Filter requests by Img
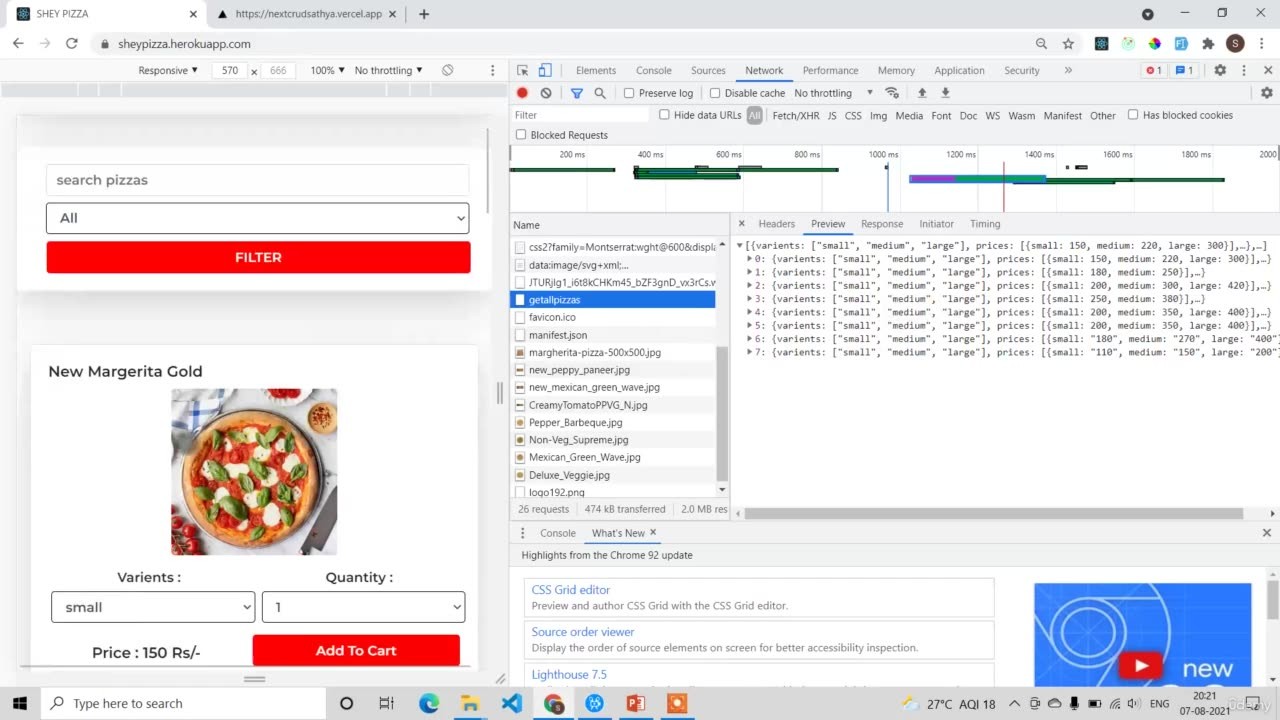Viewport: 1280px width, 720px height. pyautogui.click(x=878, y=115)
